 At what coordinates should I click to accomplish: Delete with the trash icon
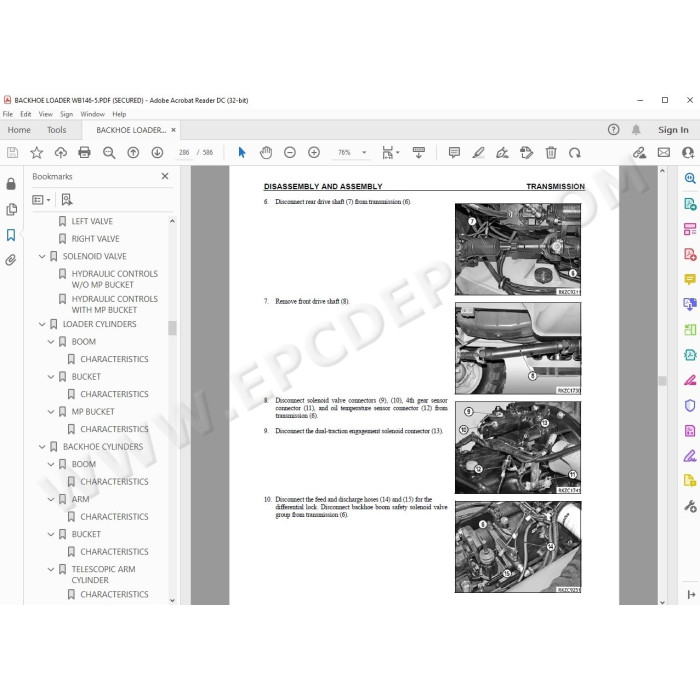tap(551, 153)
